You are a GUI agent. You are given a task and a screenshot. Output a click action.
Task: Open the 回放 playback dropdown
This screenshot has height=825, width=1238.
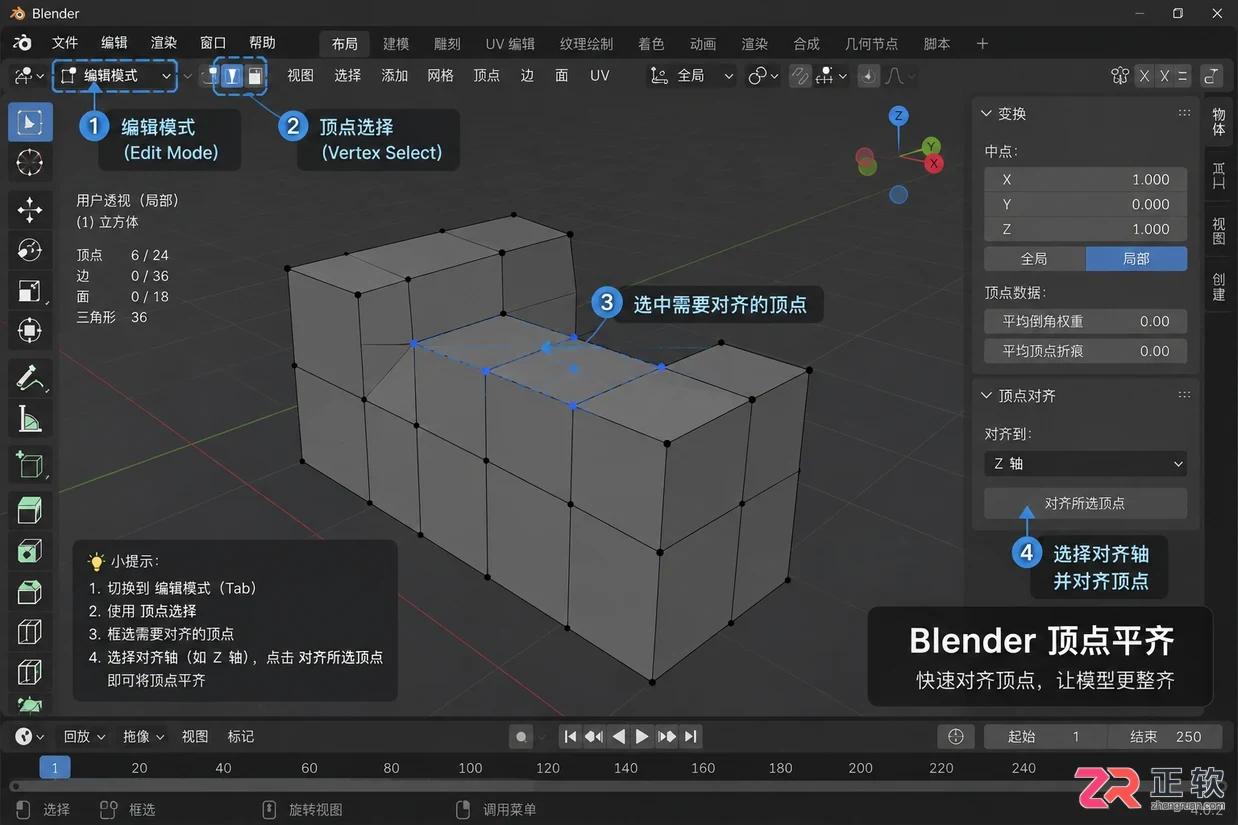(84, 737)
